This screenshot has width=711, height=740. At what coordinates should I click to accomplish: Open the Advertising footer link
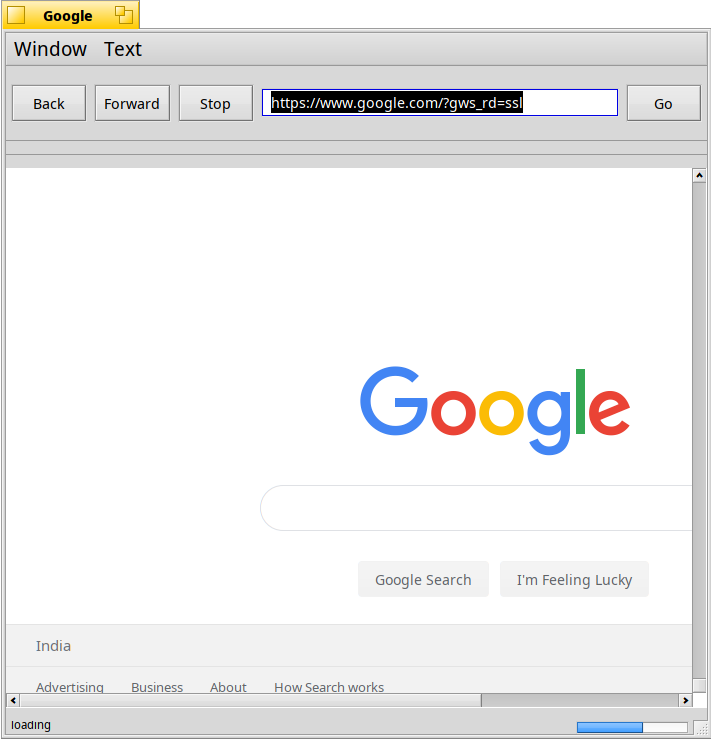pyautogui.click(x=70, y=687)
